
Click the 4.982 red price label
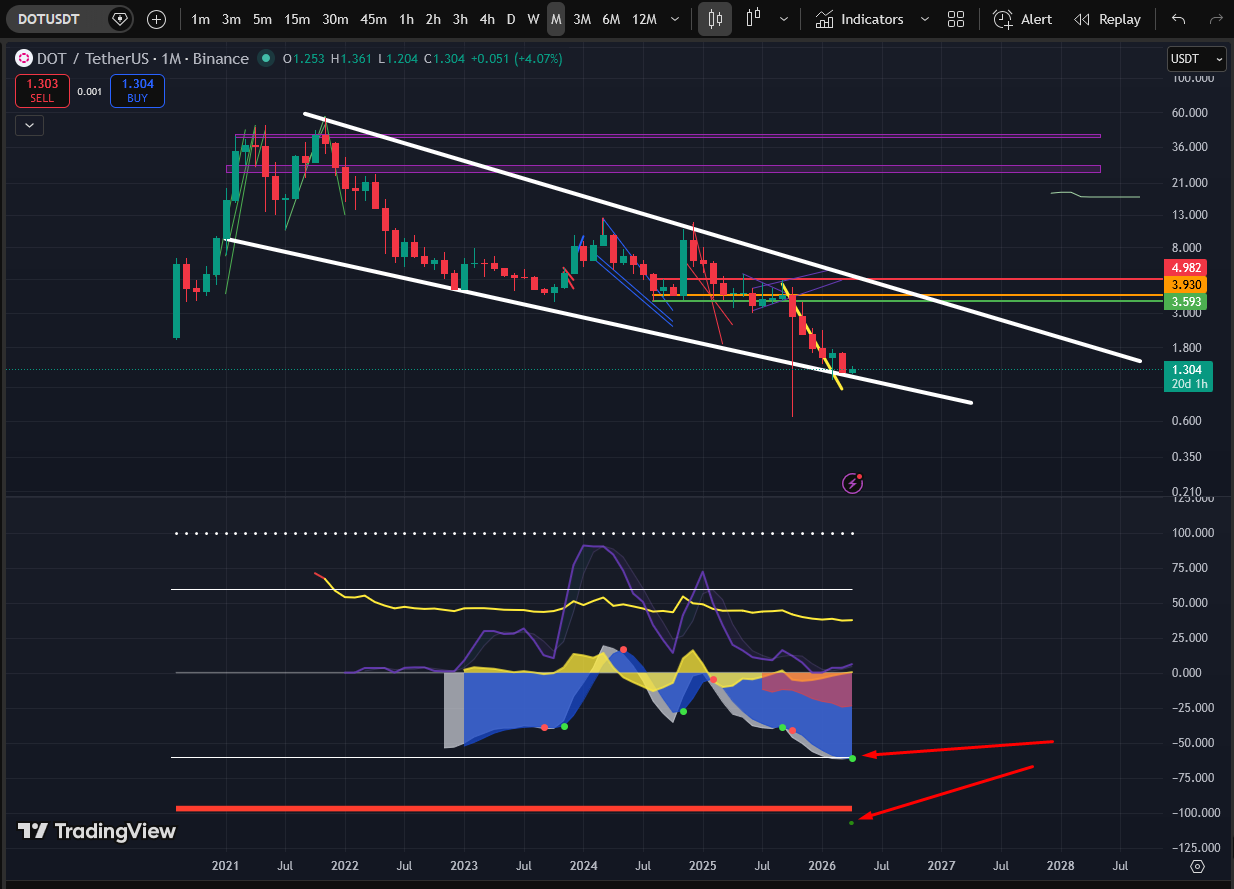1186,267
